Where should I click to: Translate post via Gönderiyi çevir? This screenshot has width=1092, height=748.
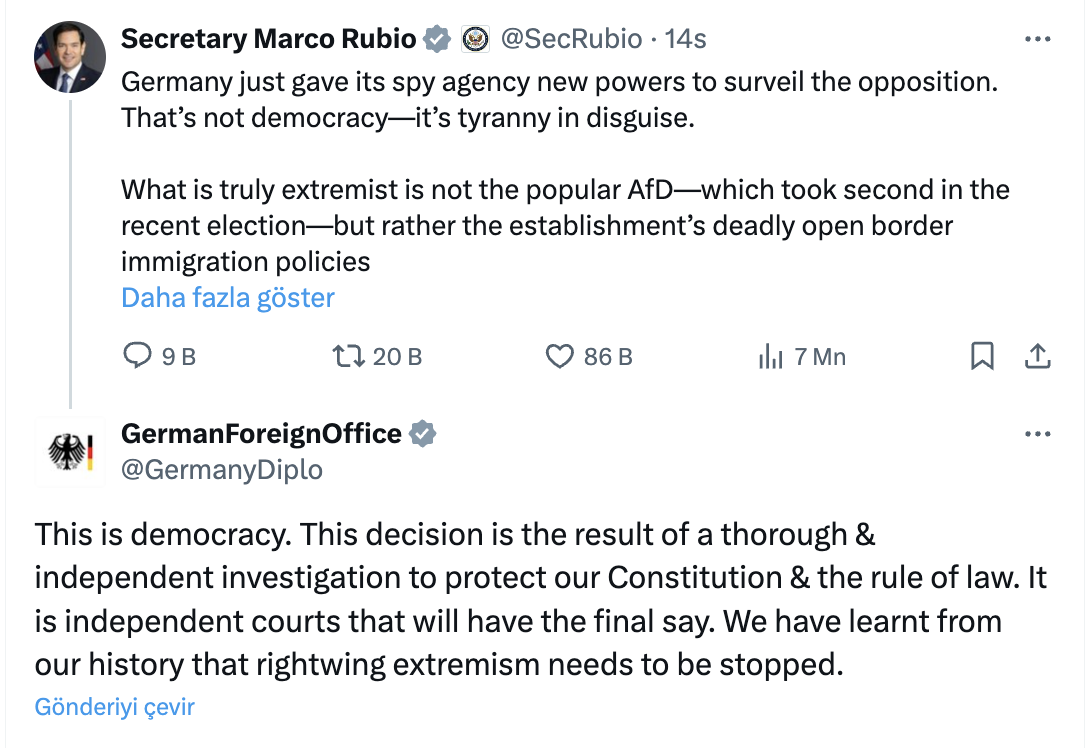pos(114,707)
